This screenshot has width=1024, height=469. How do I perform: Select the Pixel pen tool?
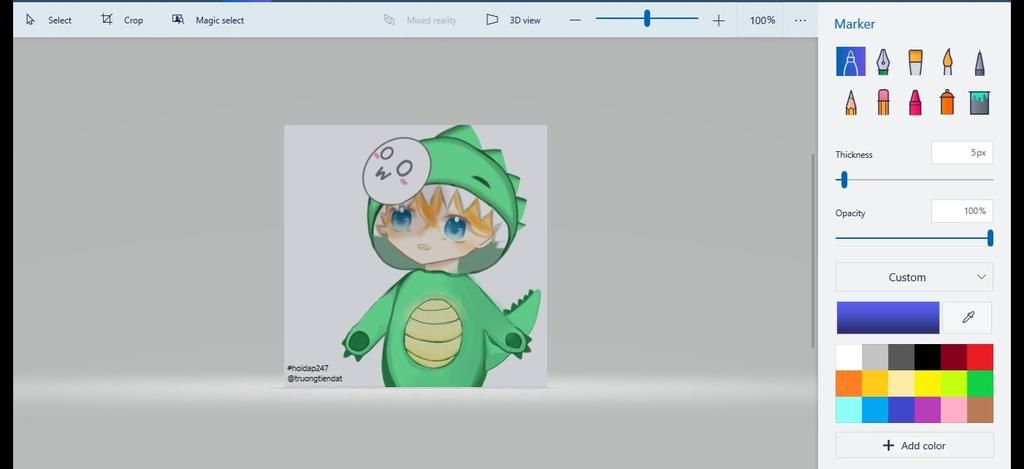tap(980, 63)
